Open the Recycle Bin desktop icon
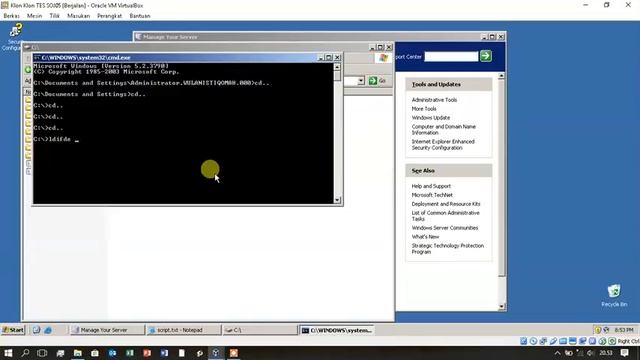The height and width of the screenshot is (360, 640). click(x=614, y=296)
